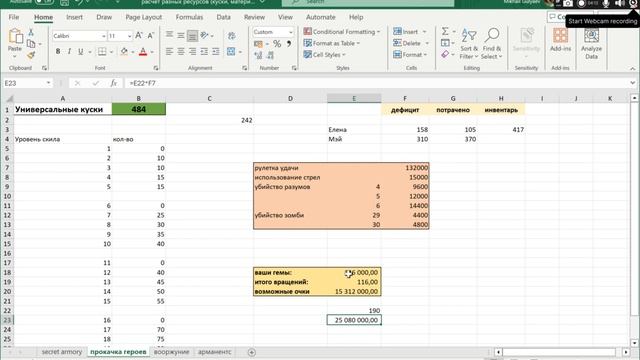Click the Fill down icon

coord(445,43)
